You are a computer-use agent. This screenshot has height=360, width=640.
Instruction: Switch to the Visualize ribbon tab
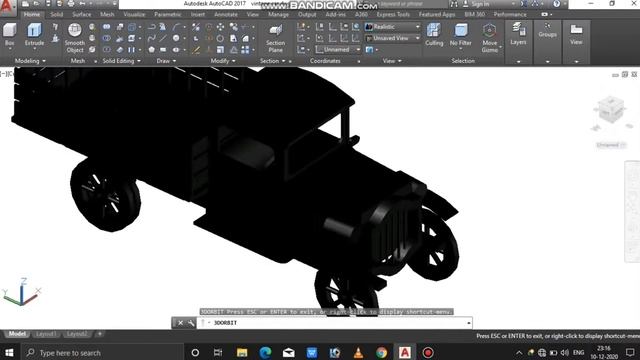pos(134,14)
